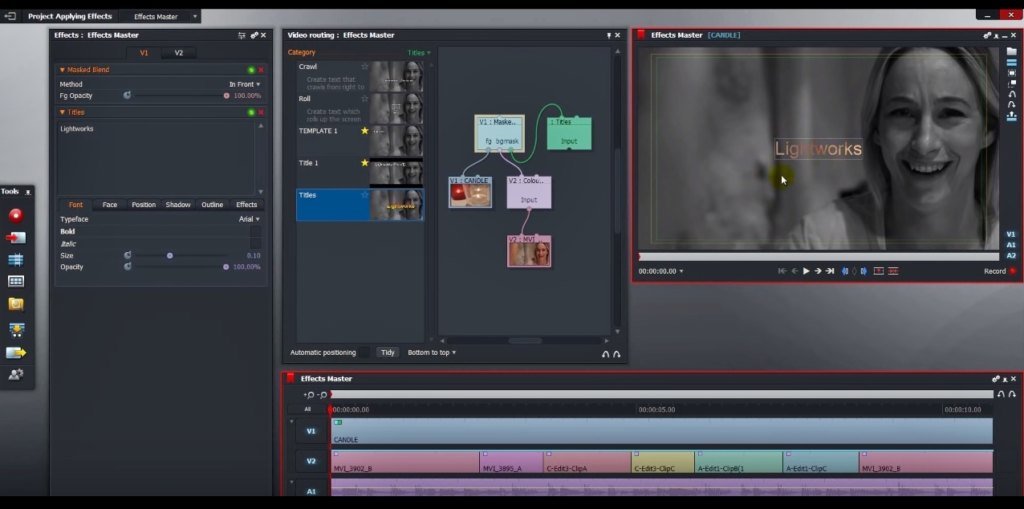Click the lower curved arrow icon beside viewer
Image resolution: width=1024 pixels, height=509 pixels.
click(1012, 105)
